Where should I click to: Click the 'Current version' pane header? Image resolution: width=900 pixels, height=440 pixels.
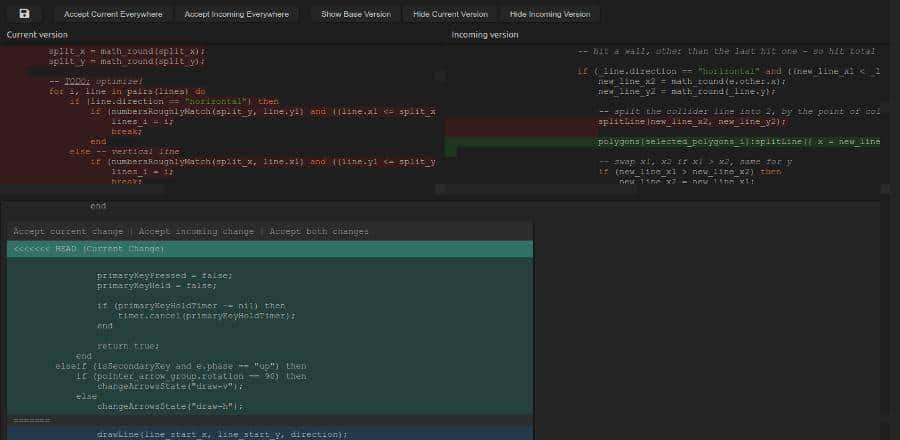click(x=37, y=35)
